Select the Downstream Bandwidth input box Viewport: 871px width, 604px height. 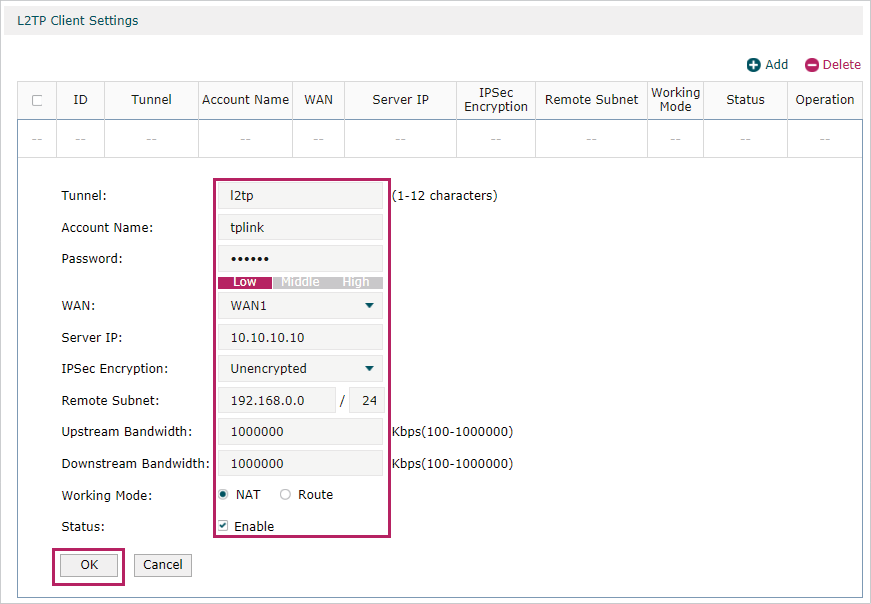300,464
